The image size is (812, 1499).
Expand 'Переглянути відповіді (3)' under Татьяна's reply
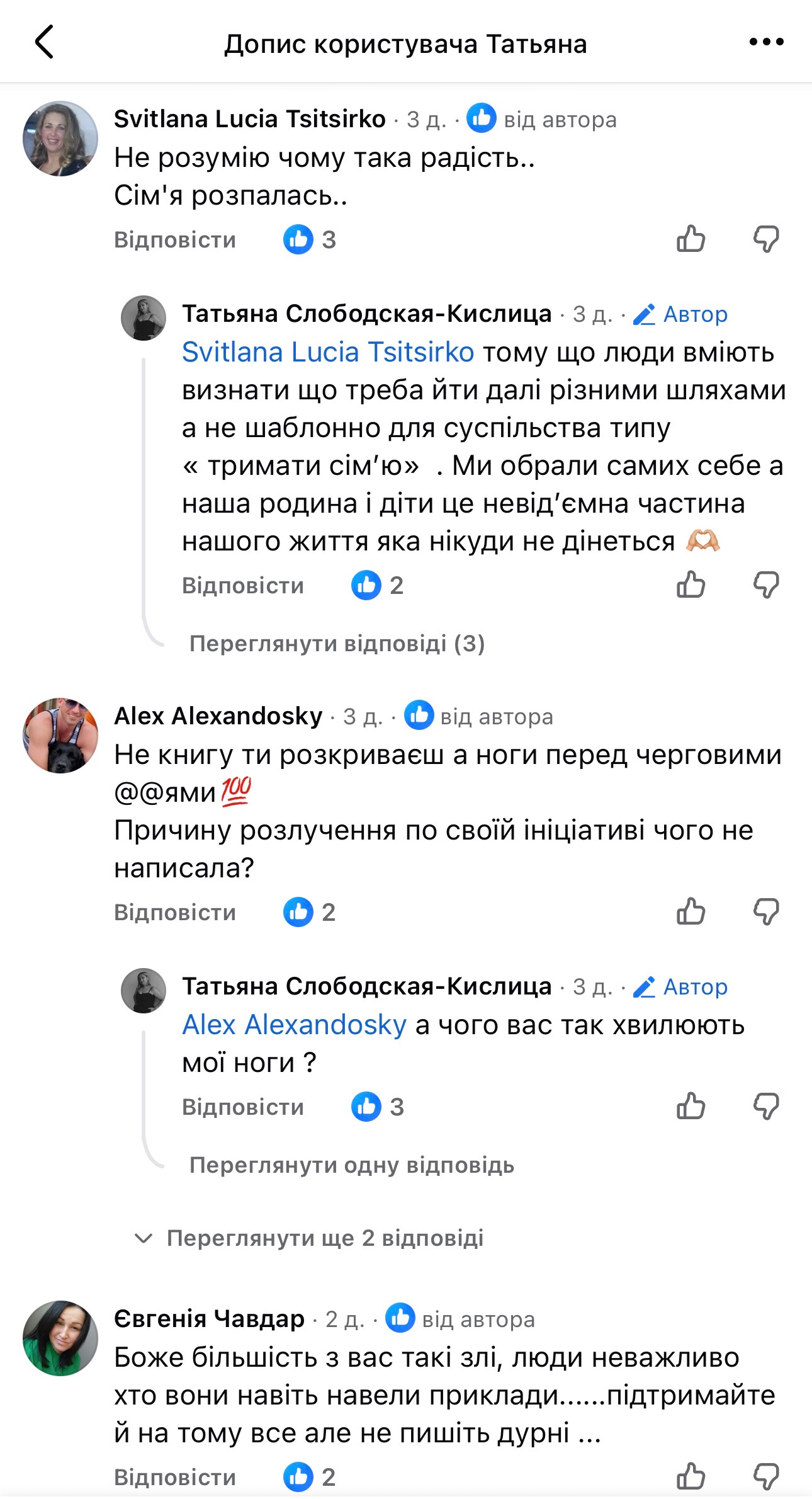pos(337,644)
